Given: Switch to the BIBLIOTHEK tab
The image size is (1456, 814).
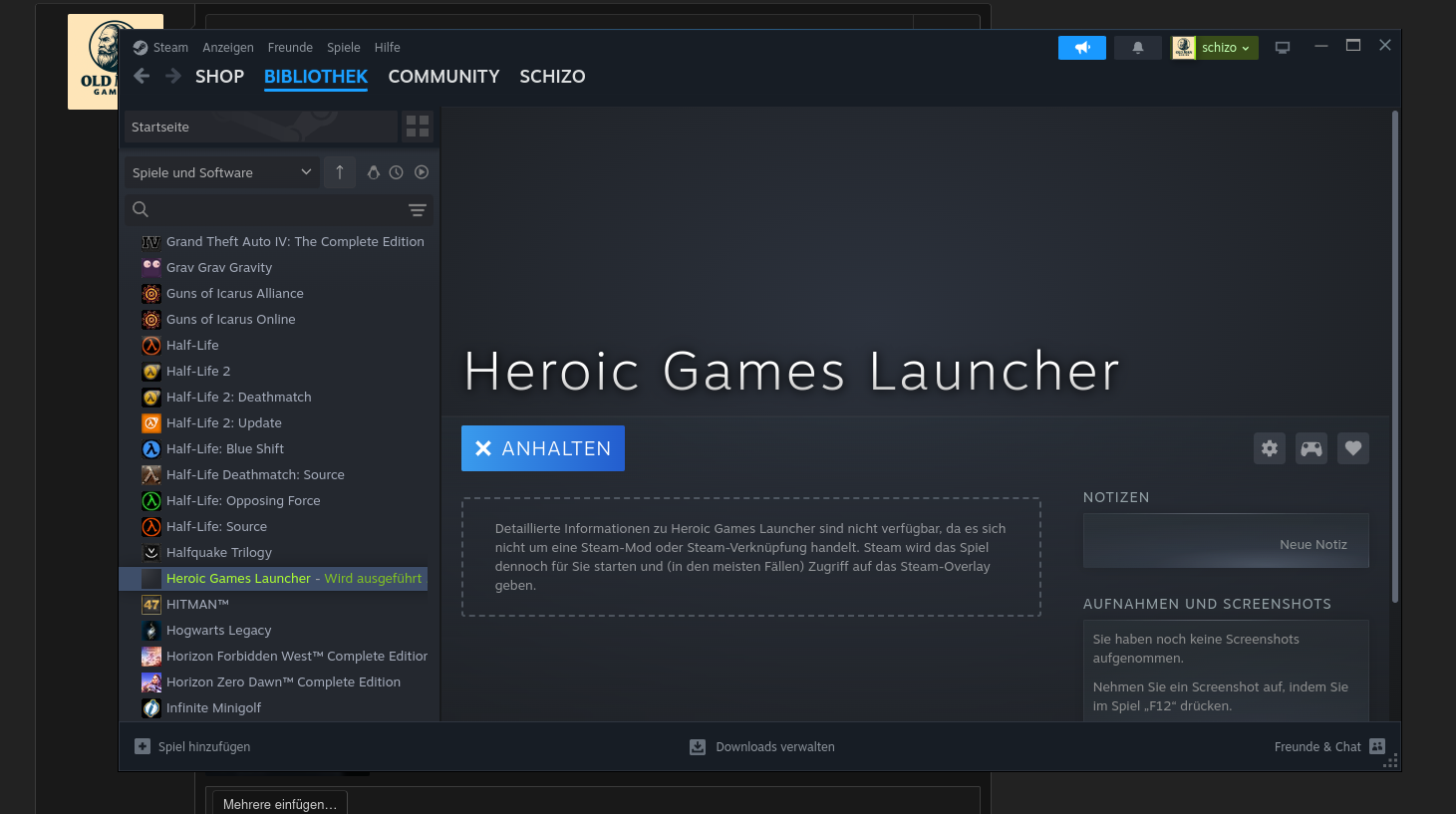Looking at the screenshot, I should click(316, 77).
